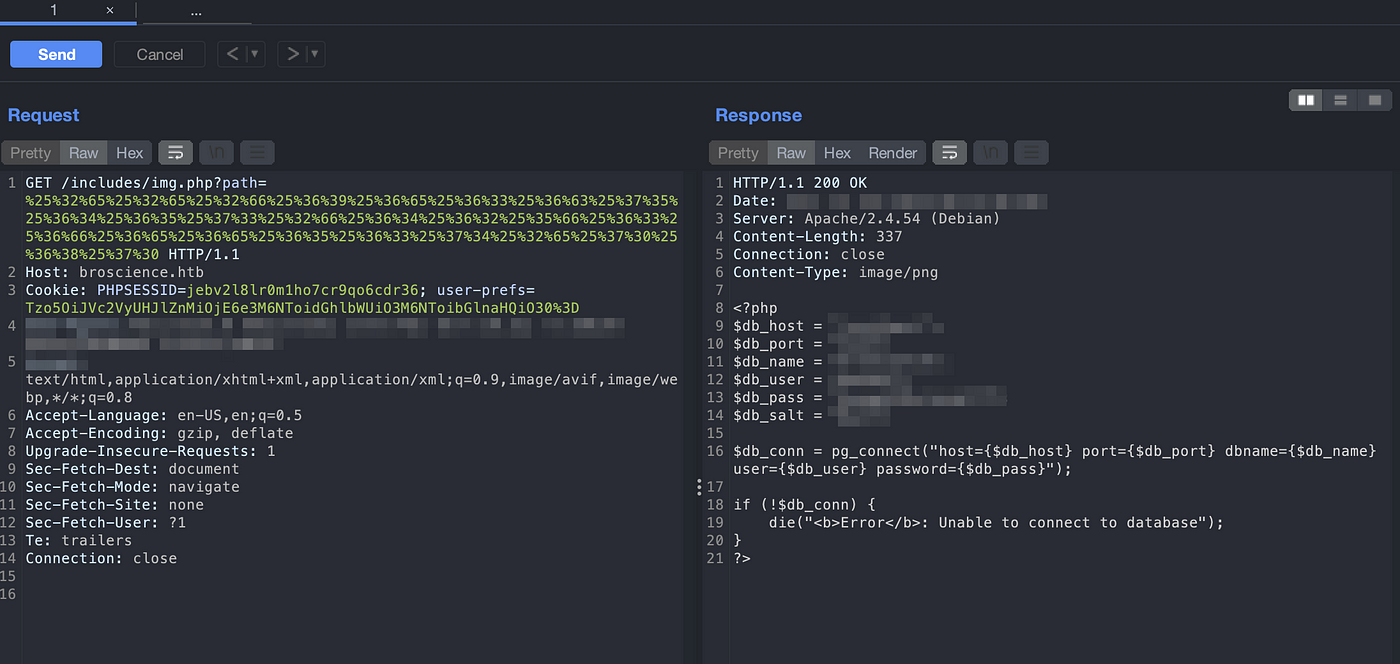
Task: Click the '$db_pass =' response line
Action: coord(777,398)
